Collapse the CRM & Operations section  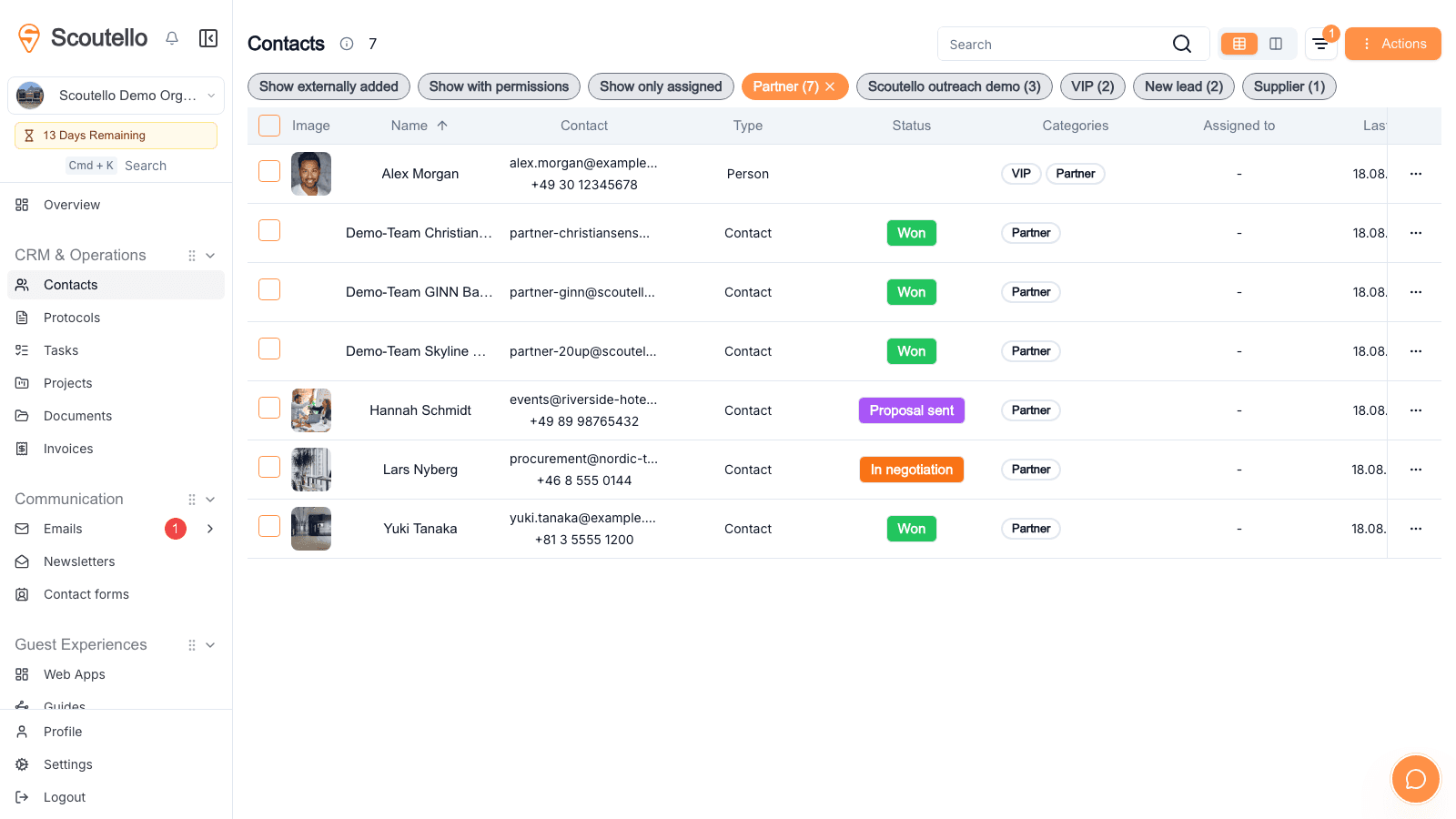[210, 256]
